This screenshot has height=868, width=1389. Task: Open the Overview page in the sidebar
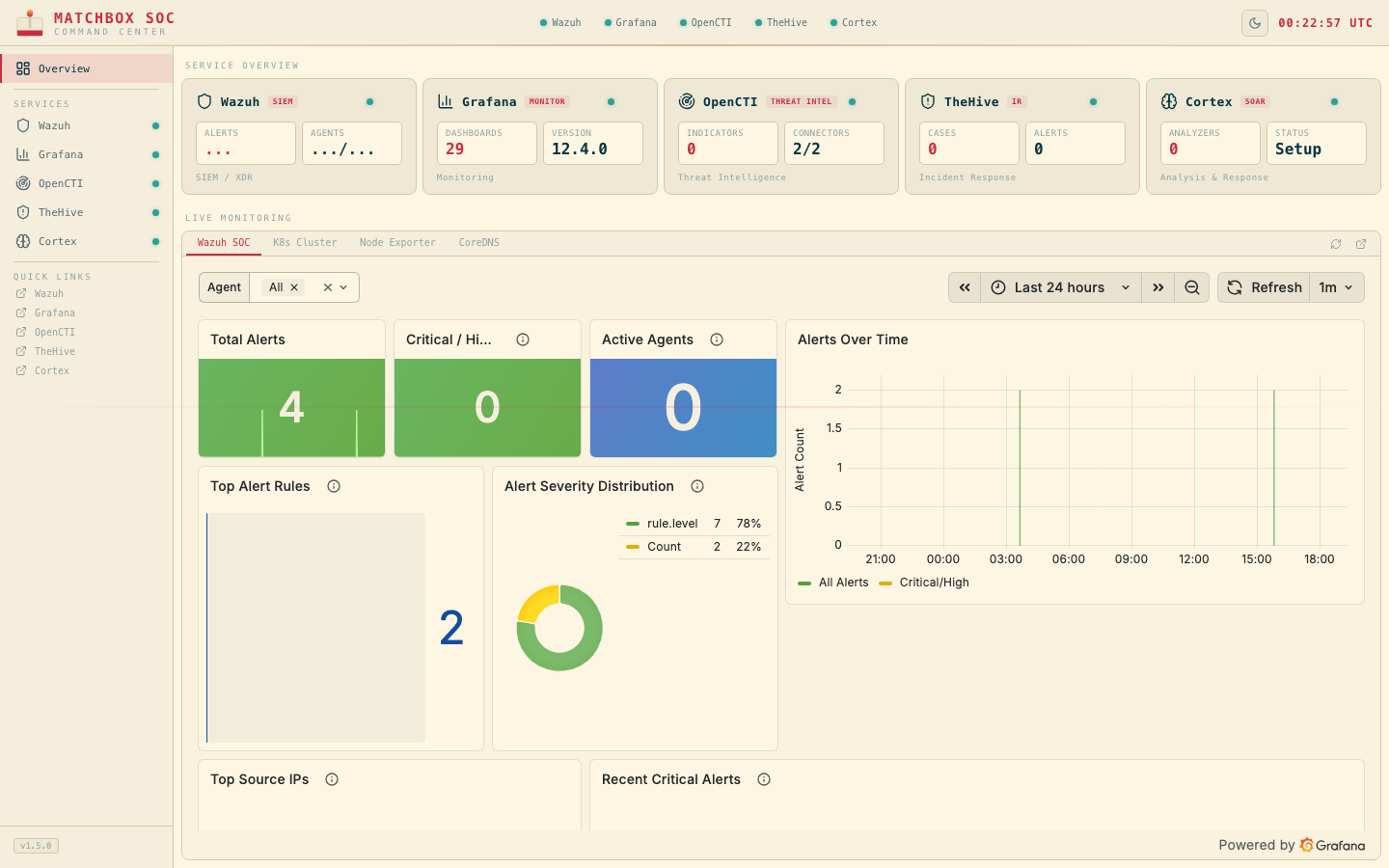(87, 68)
